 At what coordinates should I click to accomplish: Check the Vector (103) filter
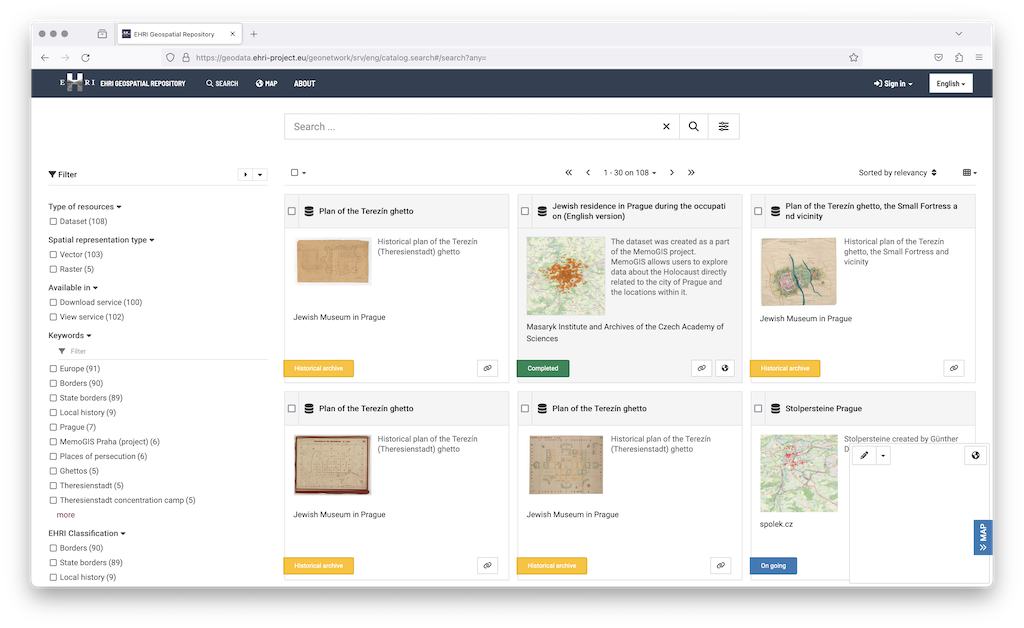click(53, 255)
